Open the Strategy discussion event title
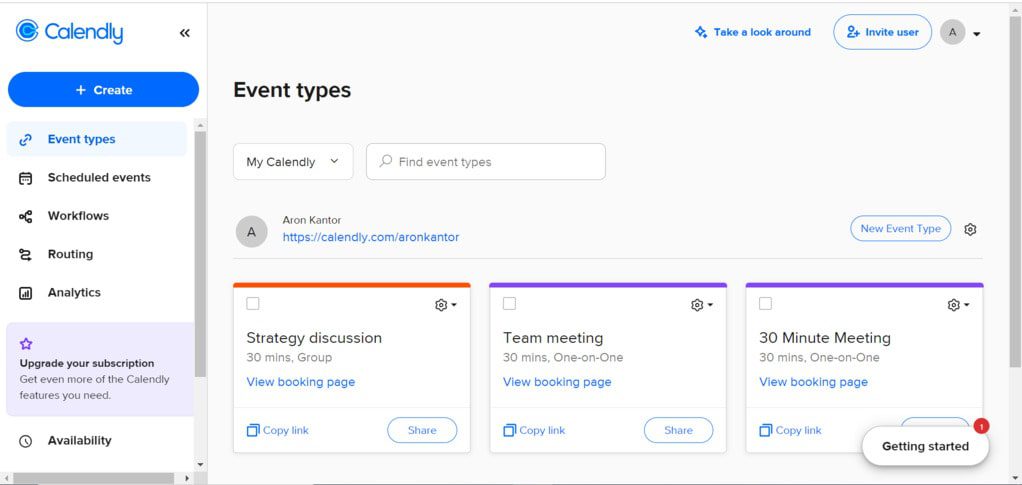 click(x=314, y=338)
